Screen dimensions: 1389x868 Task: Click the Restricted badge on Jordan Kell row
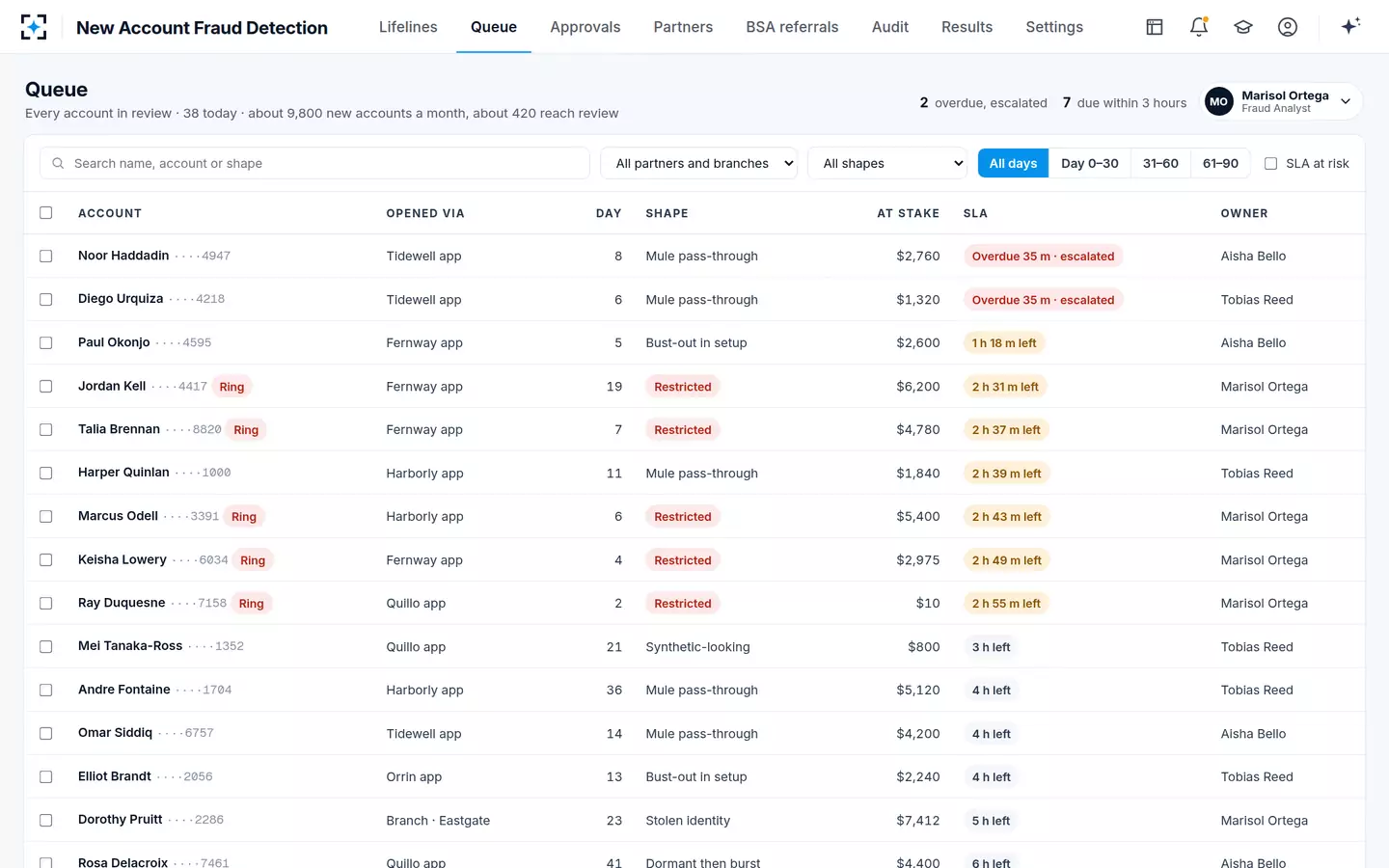coord(683,387)
